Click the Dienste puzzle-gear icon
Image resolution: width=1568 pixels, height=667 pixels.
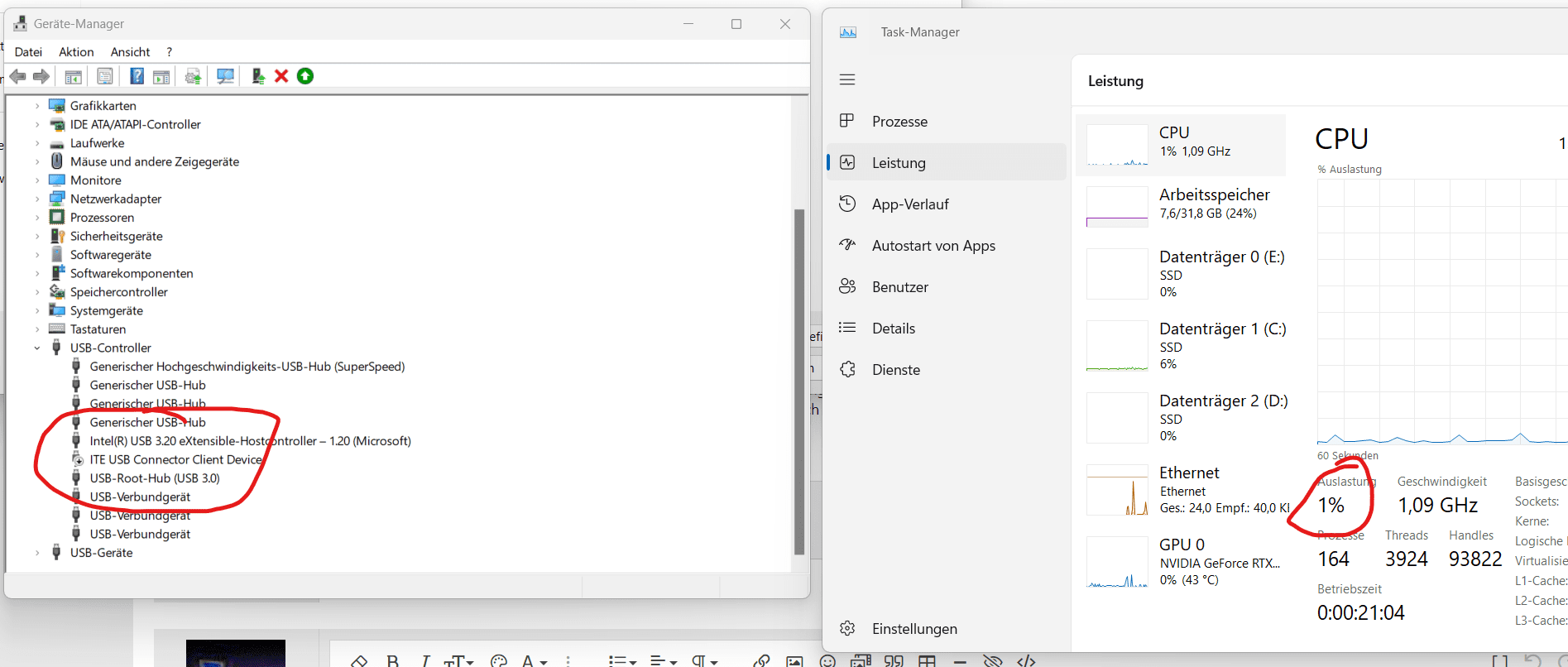(847, 369)
